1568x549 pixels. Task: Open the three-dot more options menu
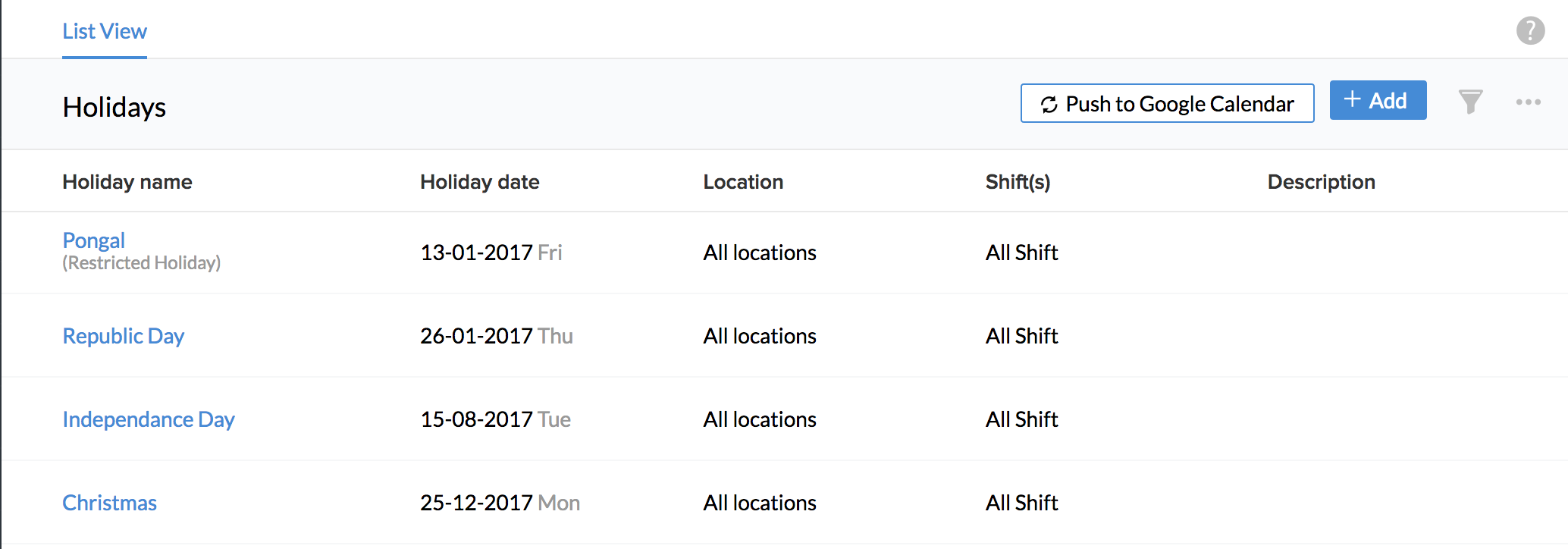coord(1528,102)
